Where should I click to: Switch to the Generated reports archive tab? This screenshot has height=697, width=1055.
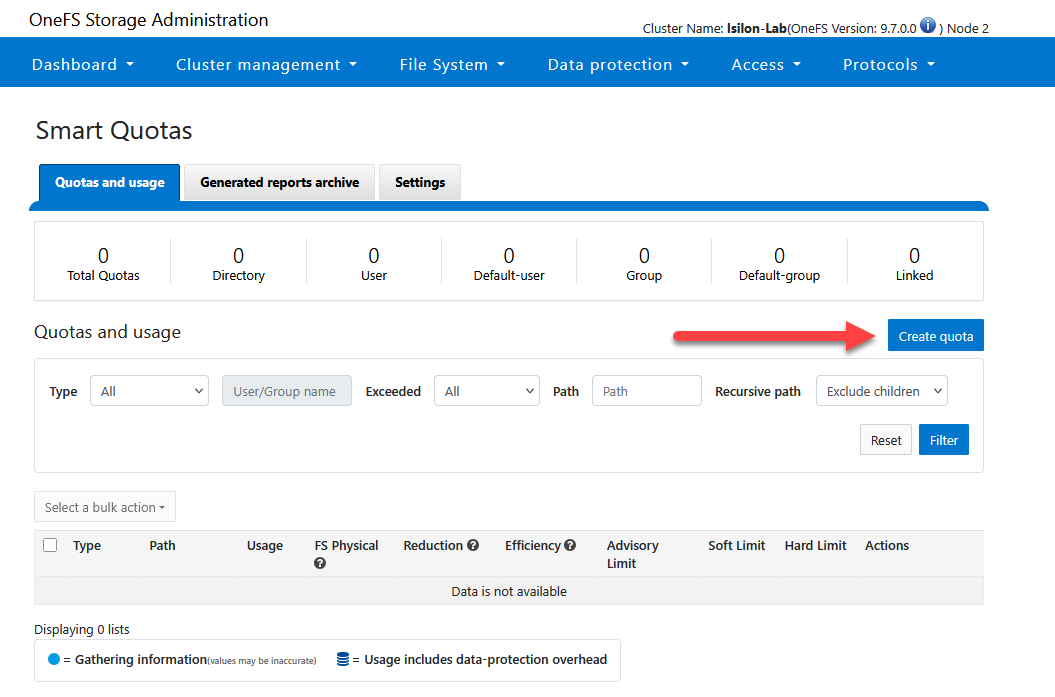tap(278, 182)
